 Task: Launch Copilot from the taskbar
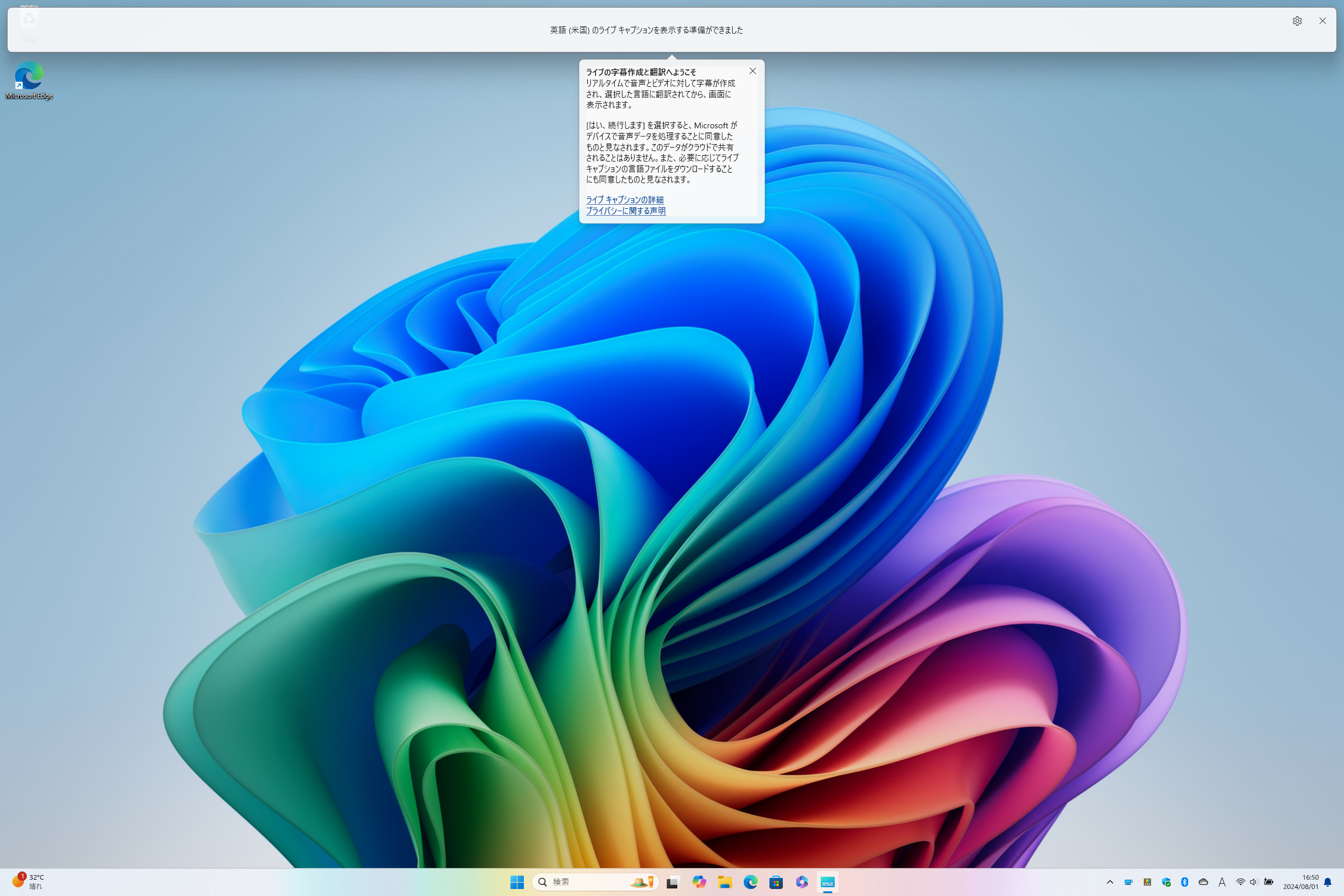tap(699, 882)
